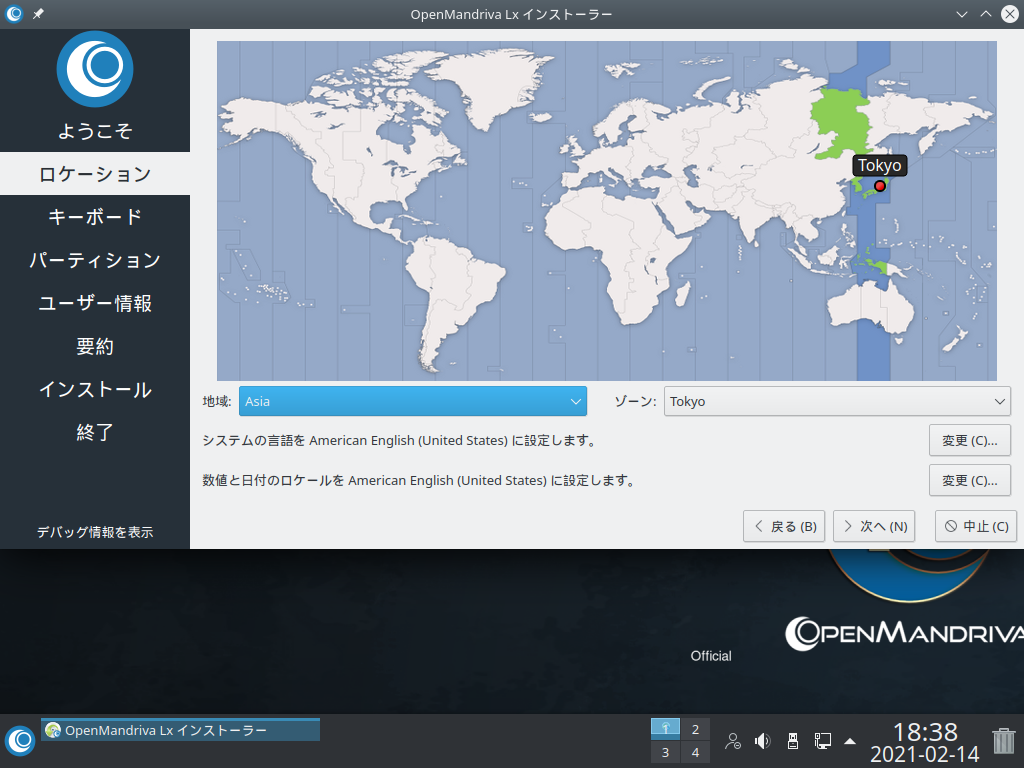This screenshot has width=1024, height=768.
Task: Toggle the pin icon in the title bar
Action: click(39, 14)
